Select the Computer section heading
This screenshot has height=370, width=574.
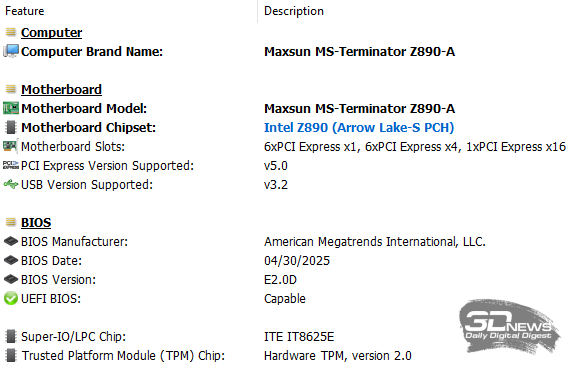point(52,33)
